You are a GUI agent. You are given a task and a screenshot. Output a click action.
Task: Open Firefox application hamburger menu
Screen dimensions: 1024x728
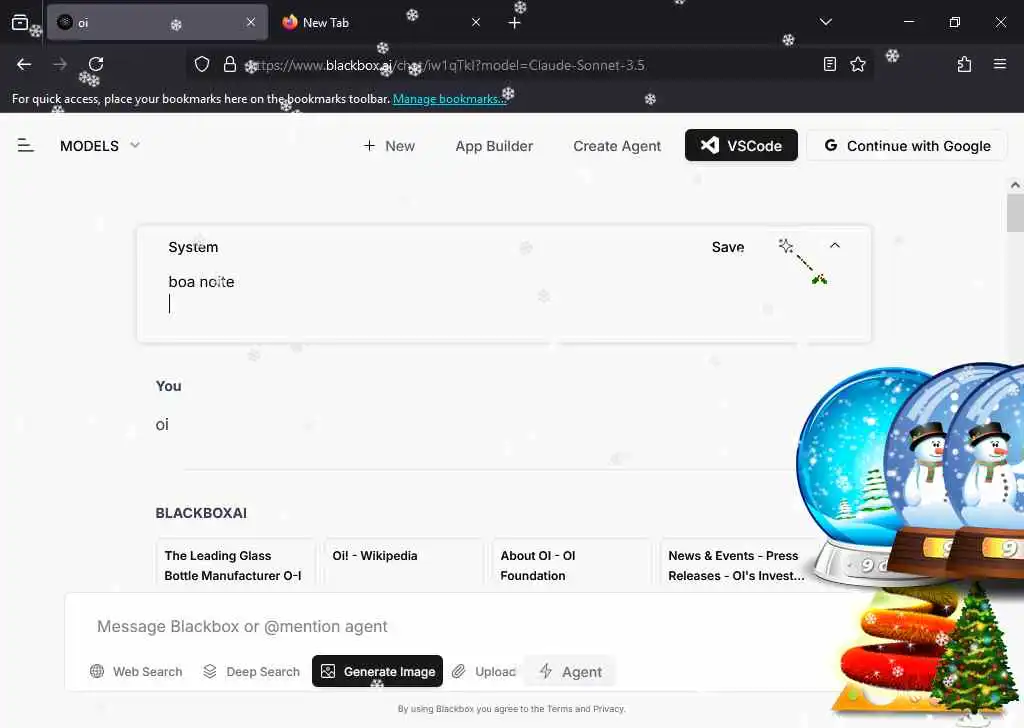click(x=999, y=64)
